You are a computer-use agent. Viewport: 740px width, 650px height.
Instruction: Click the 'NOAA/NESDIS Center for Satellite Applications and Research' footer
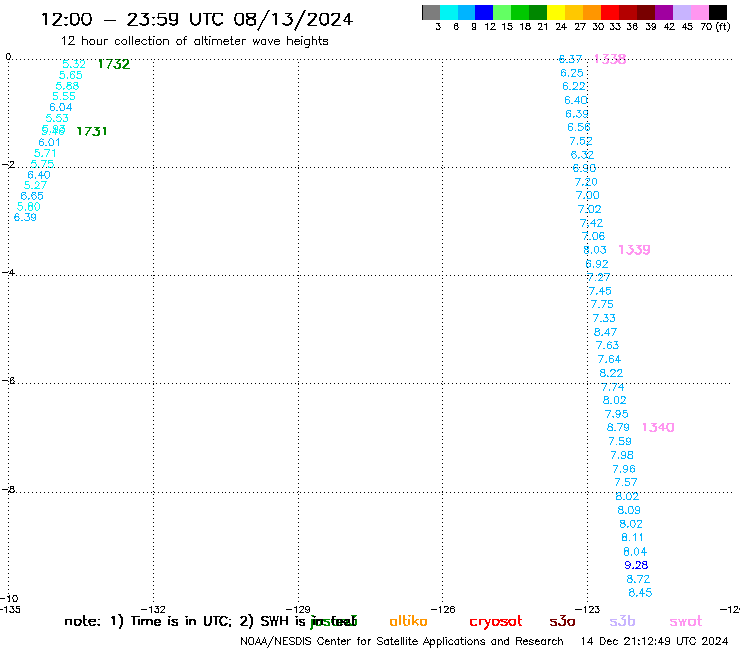pyautogui.click(x=402, y=641)
